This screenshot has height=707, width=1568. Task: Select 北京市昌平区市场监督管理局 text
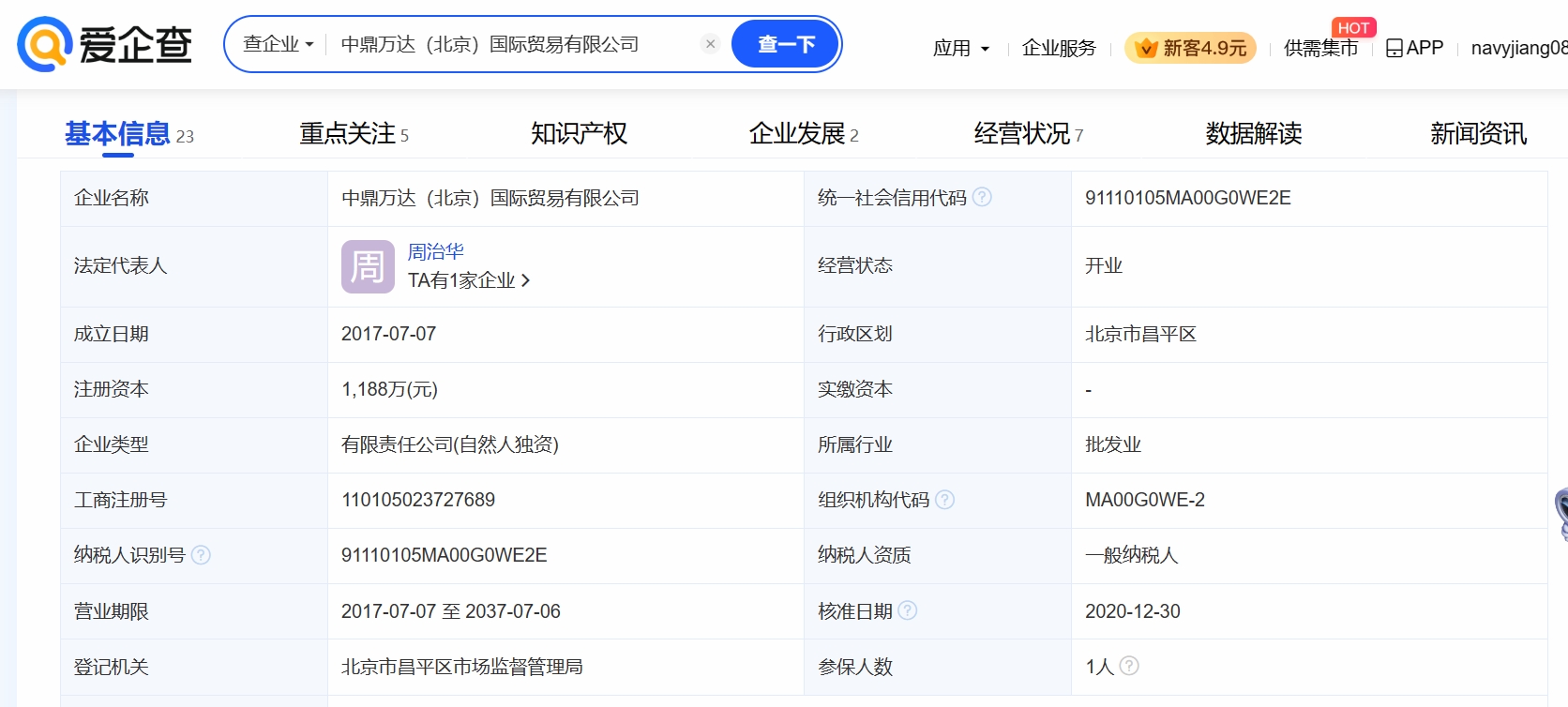[462, 667]
